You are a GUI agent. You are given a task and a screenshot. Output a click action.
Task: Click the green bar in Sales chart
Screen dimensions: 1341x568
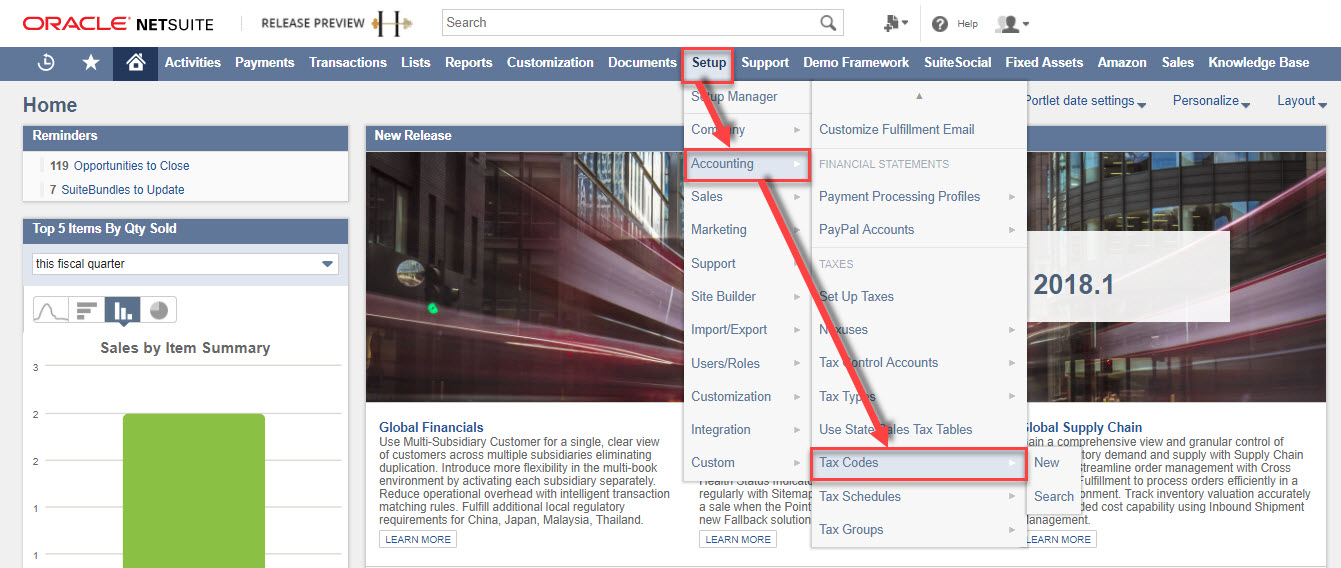pyautogui.click(x=194, y=490)
